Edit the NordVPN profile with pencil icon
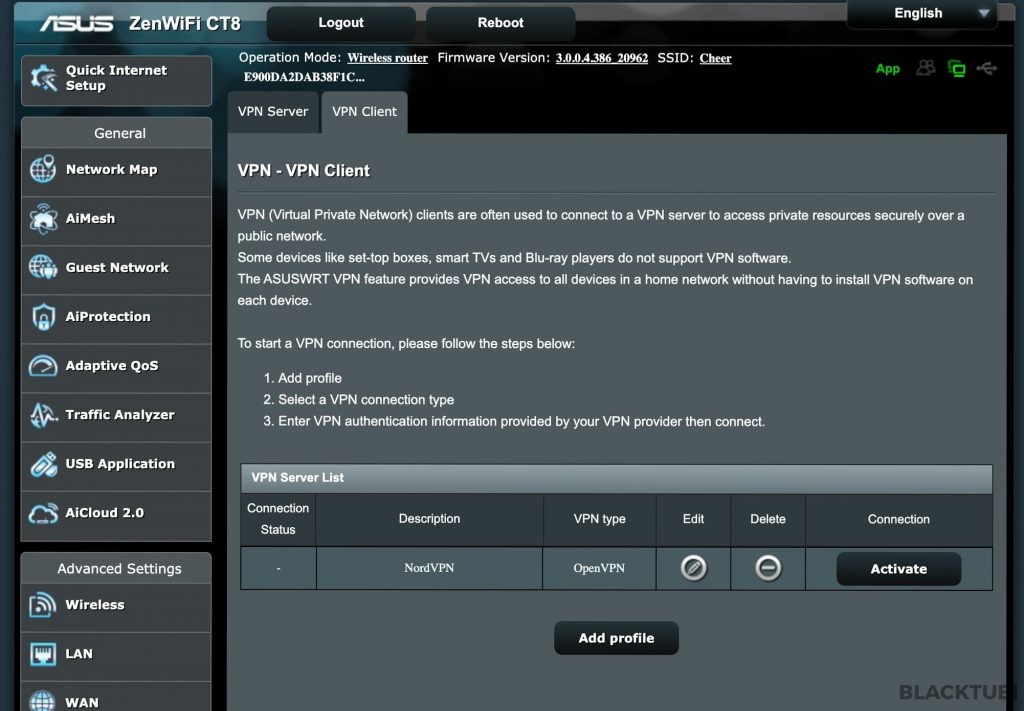Viewport: 1024px width, 711px height. click(694, 568)
